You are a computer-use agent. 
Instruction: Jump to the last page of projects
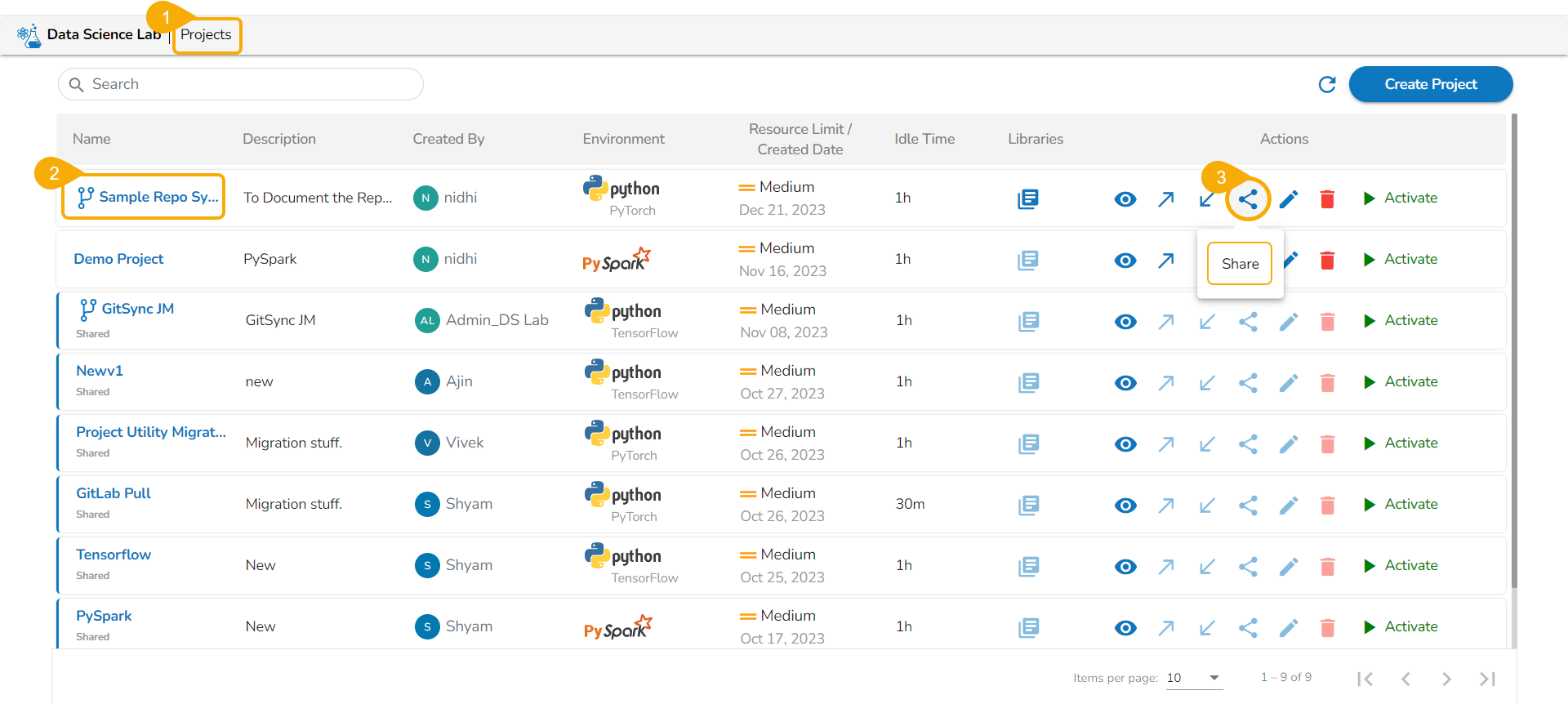[1487, 679]
